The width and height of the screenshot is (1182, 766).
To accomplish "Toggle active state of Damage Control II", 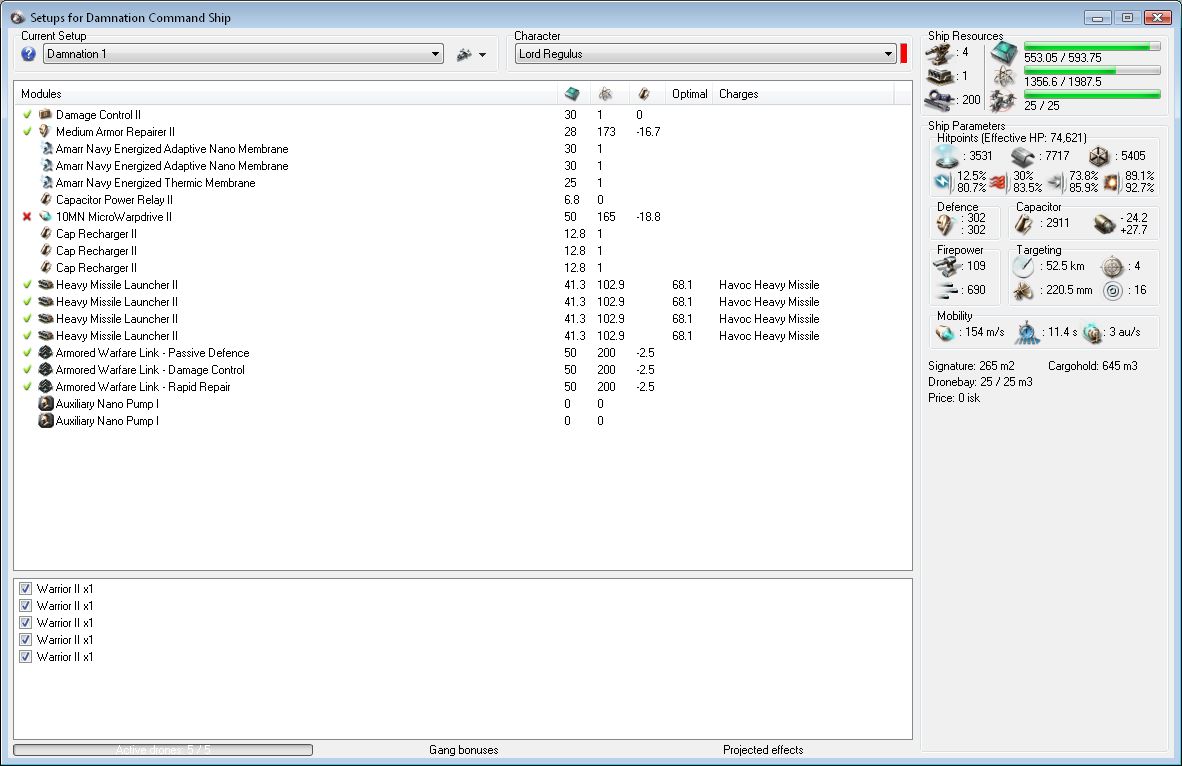I will (27, 115).
